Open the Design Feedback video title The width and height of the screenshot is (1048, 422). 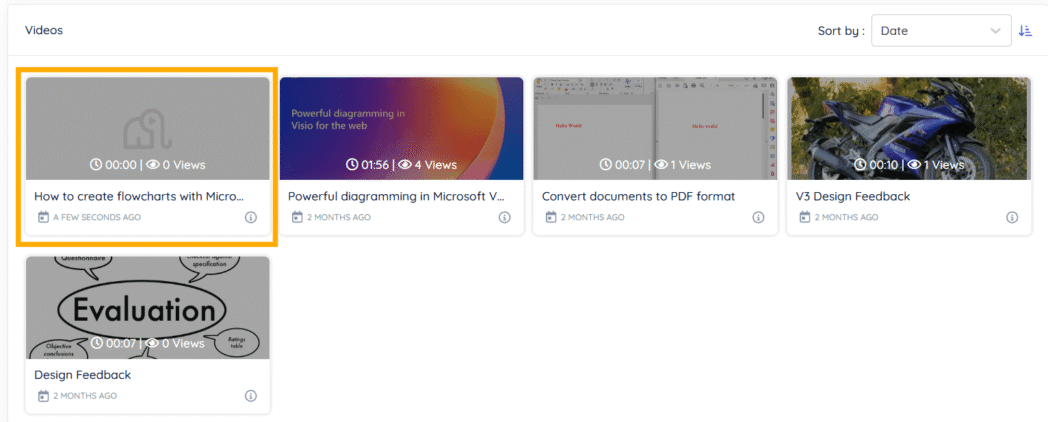point(82,375)
